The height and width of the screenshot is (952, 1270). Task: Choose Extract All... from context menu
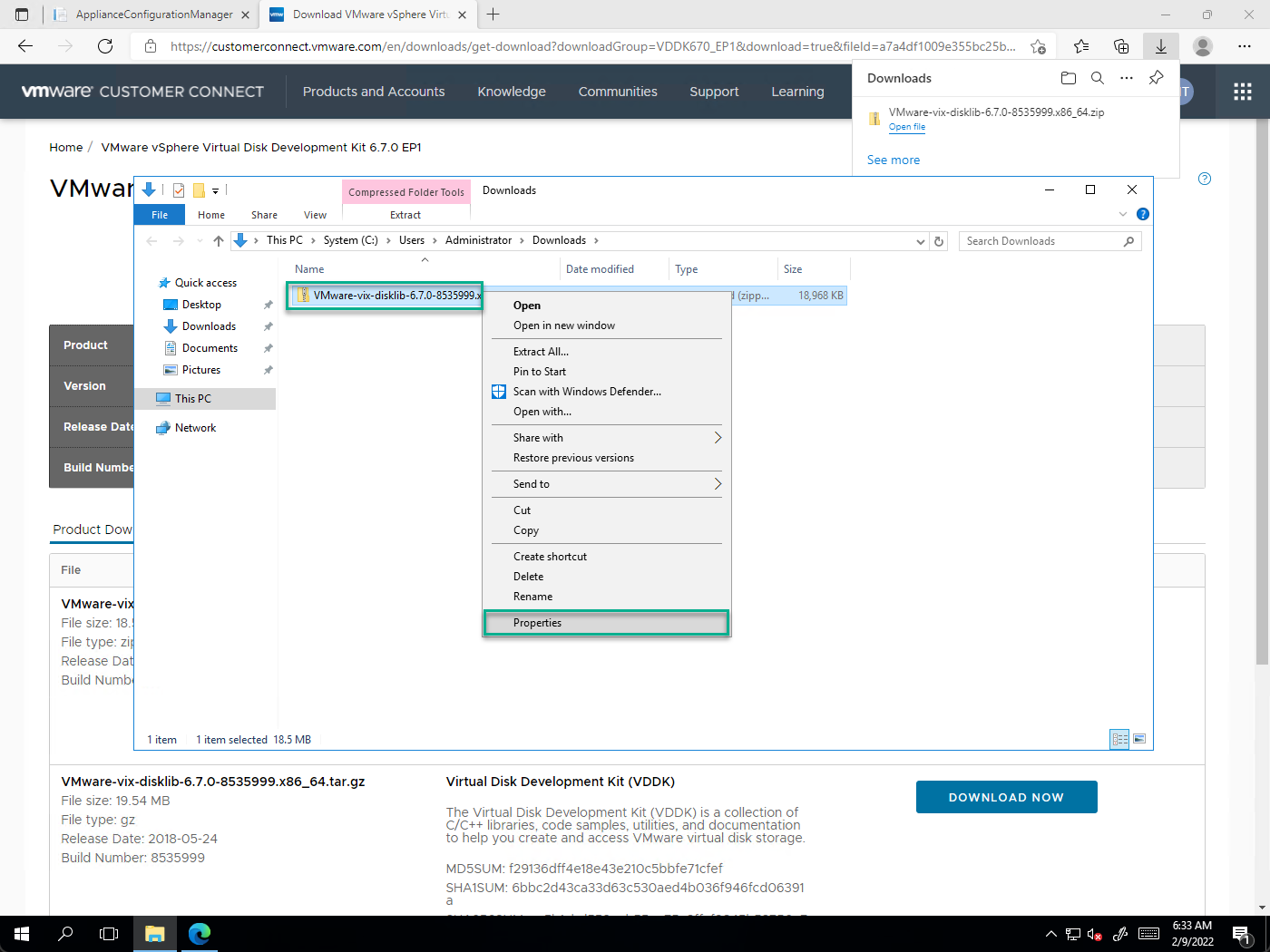tap(606, 352)
